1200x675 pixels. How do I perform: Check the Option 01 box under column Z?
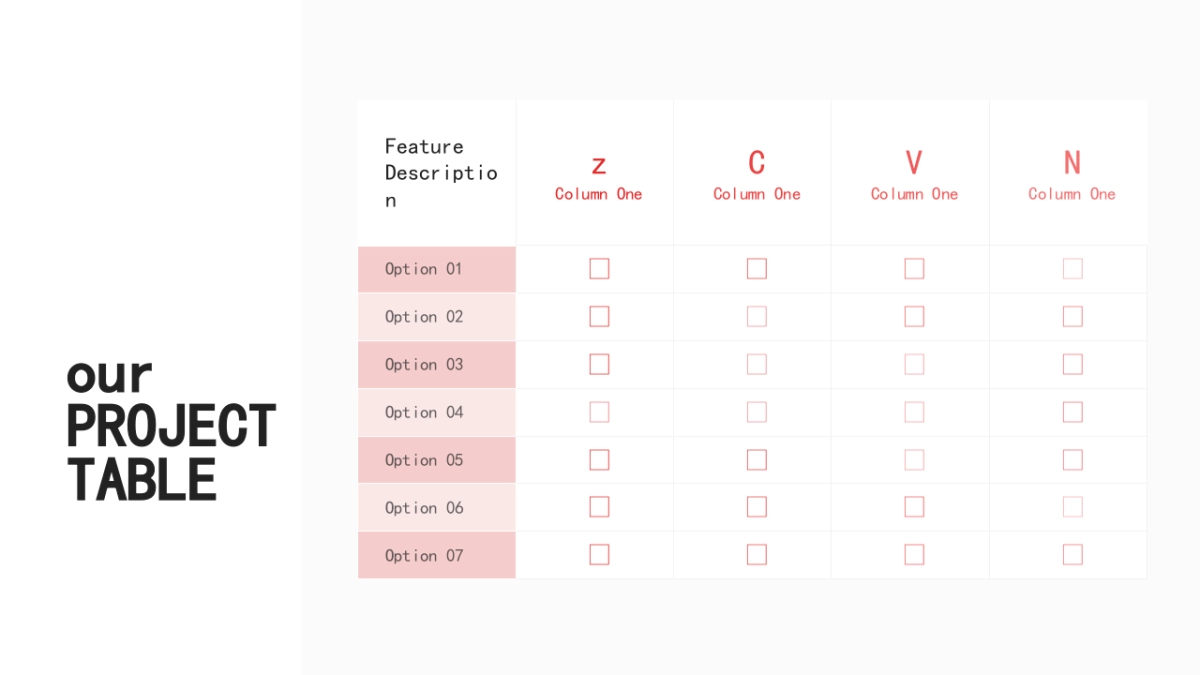pyautogui.click(x=599, y=268)
